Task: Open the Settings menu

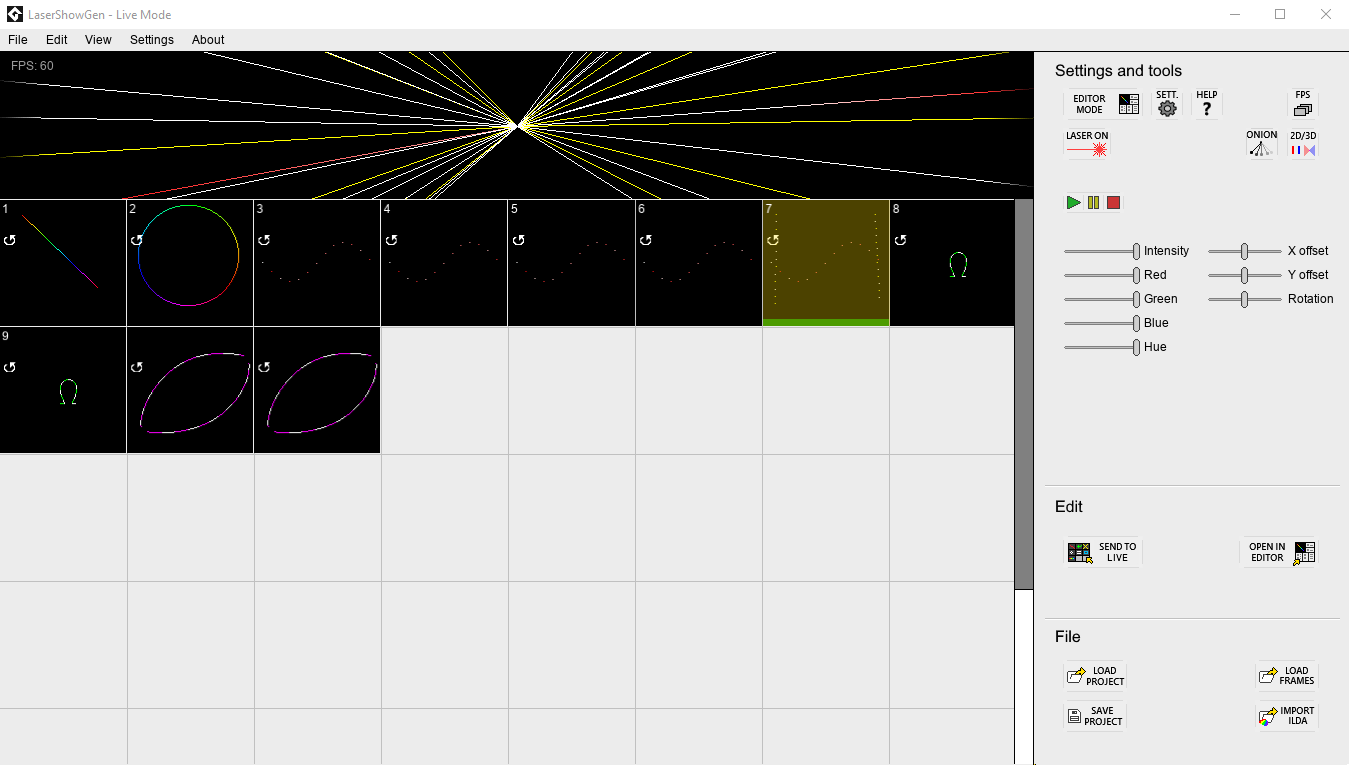Action: [x=152, y=40]
